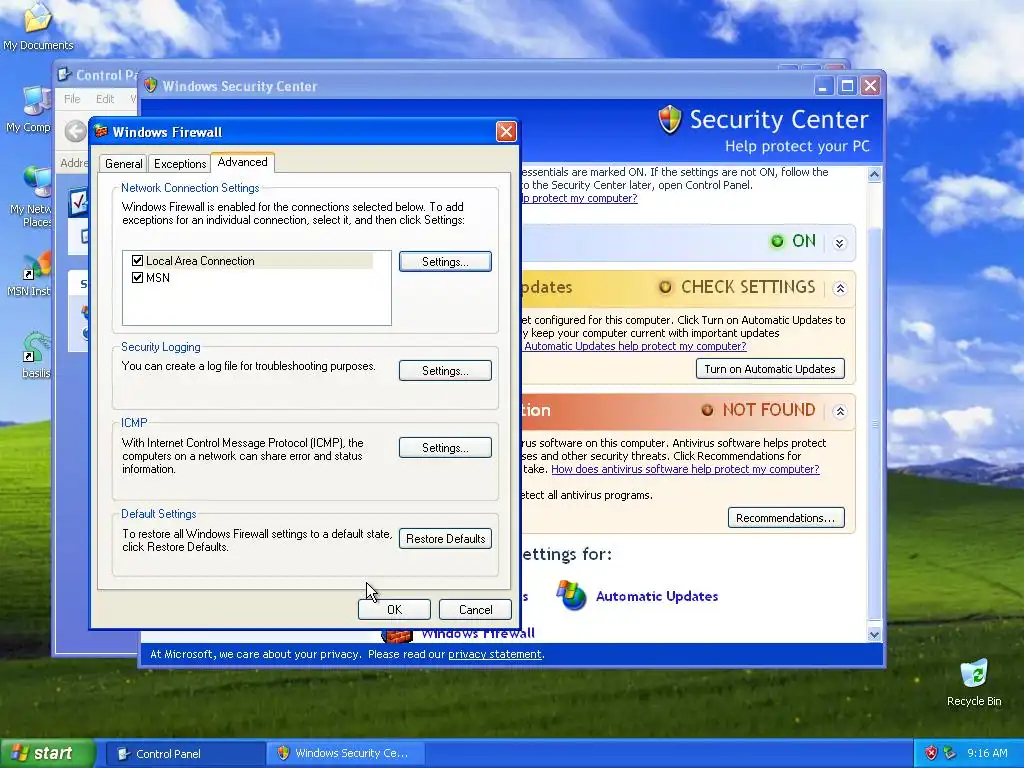Screen dimensions: 1024x768
Task: Minimize the Windows Security Center window
Action: [824, 86]
